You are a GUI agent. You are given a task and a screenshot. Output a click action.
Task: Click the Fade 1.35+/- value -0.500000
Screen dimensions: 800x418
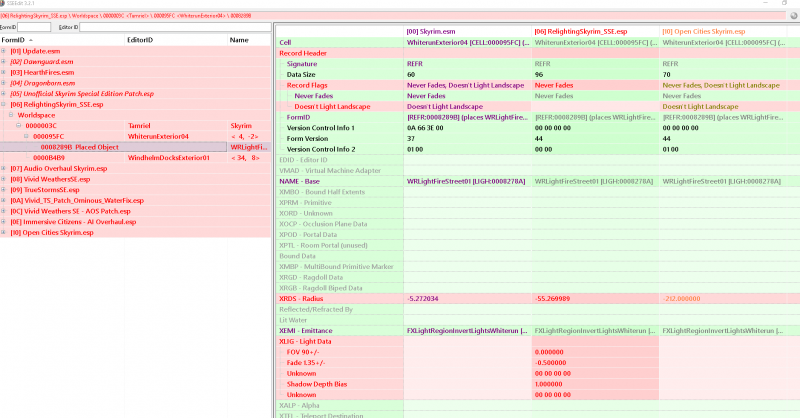[550, 363]
